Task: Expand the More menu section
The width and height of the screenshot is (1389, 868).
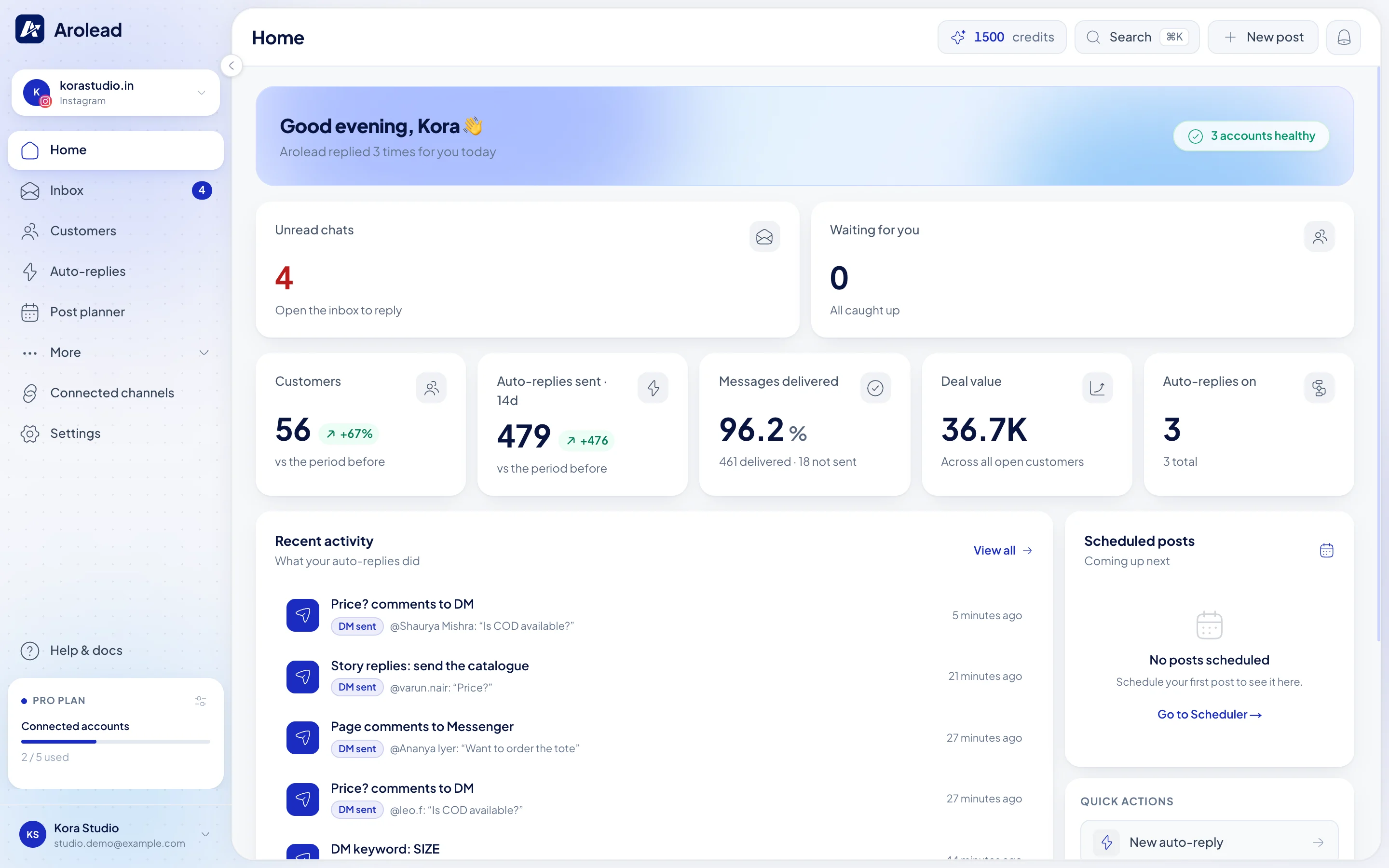Action: pos(115,353)
